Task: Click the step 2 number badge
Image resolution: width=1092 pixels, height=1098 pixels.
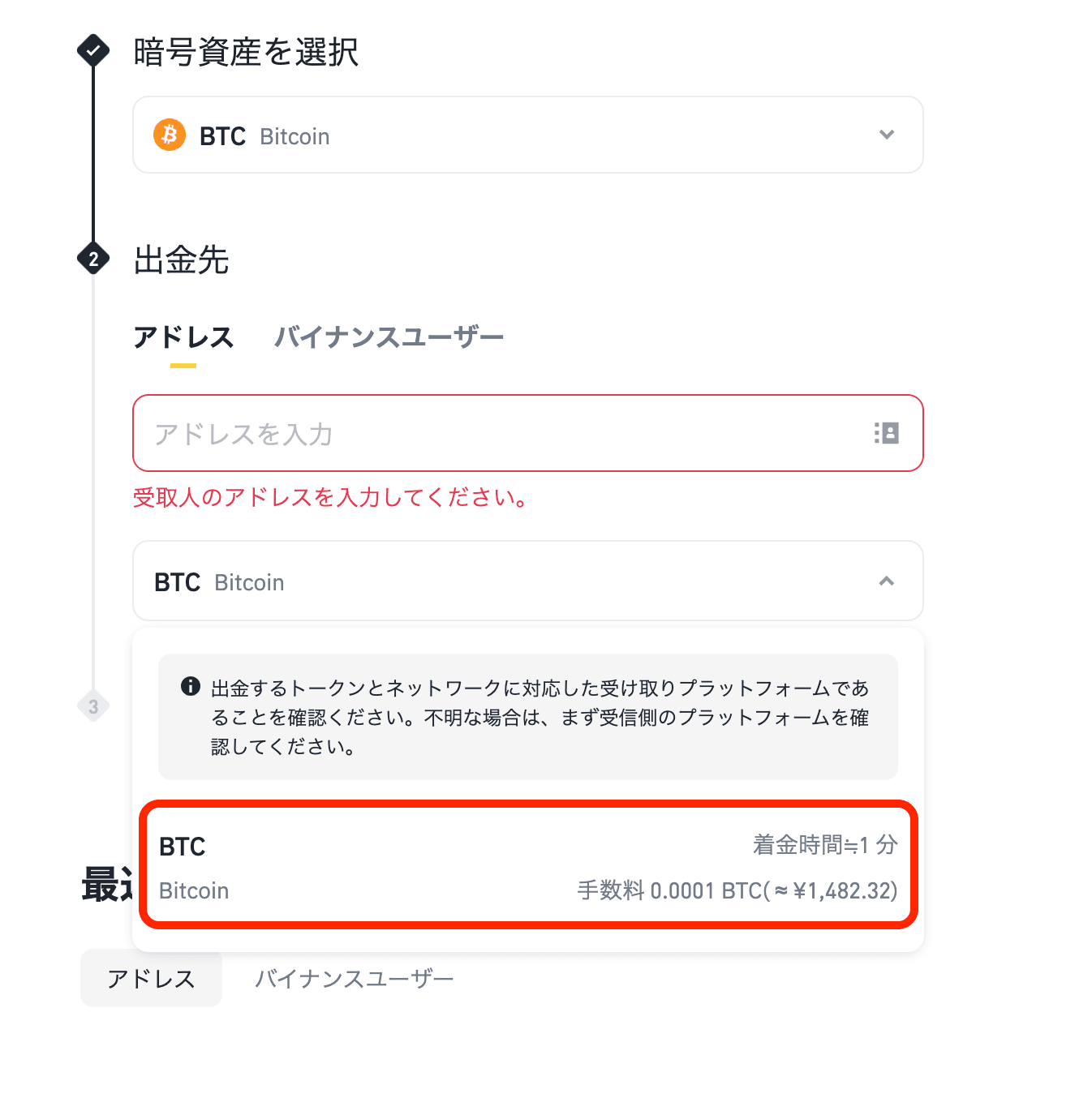Action: 93,259
